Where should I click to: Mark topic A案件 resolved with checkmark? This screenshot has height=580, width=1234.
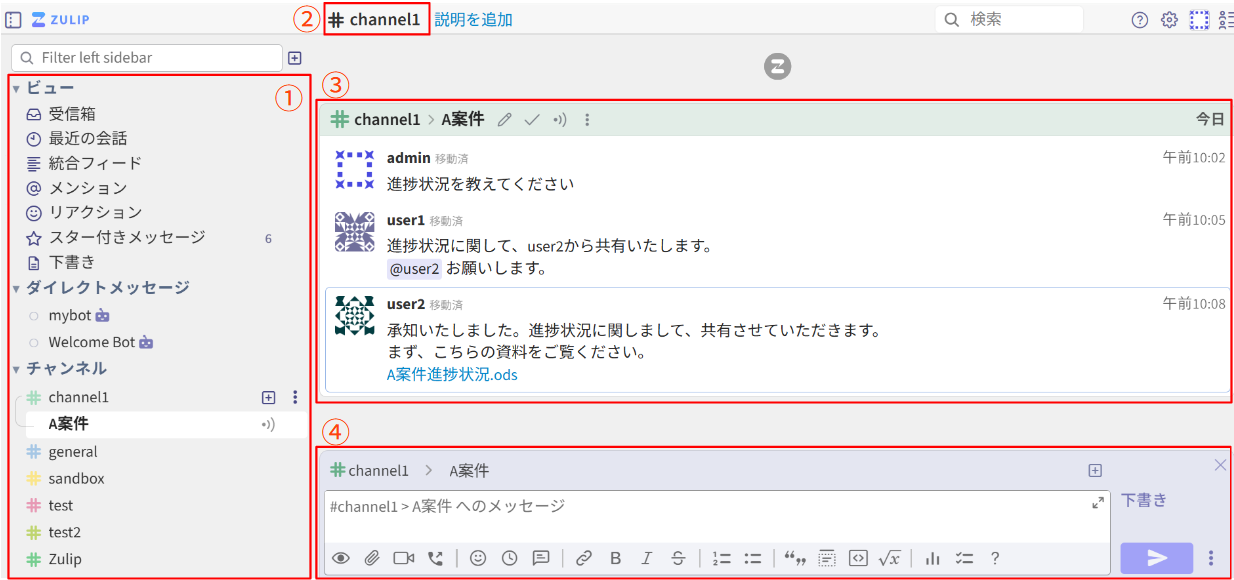coord(532,120)
